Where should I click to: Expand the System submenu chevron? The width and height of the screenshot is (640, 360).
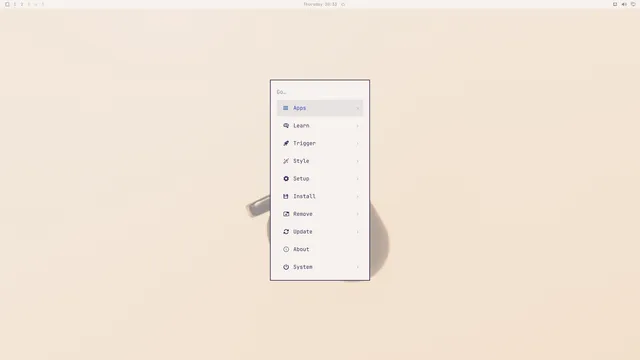(x=358, y=267)
